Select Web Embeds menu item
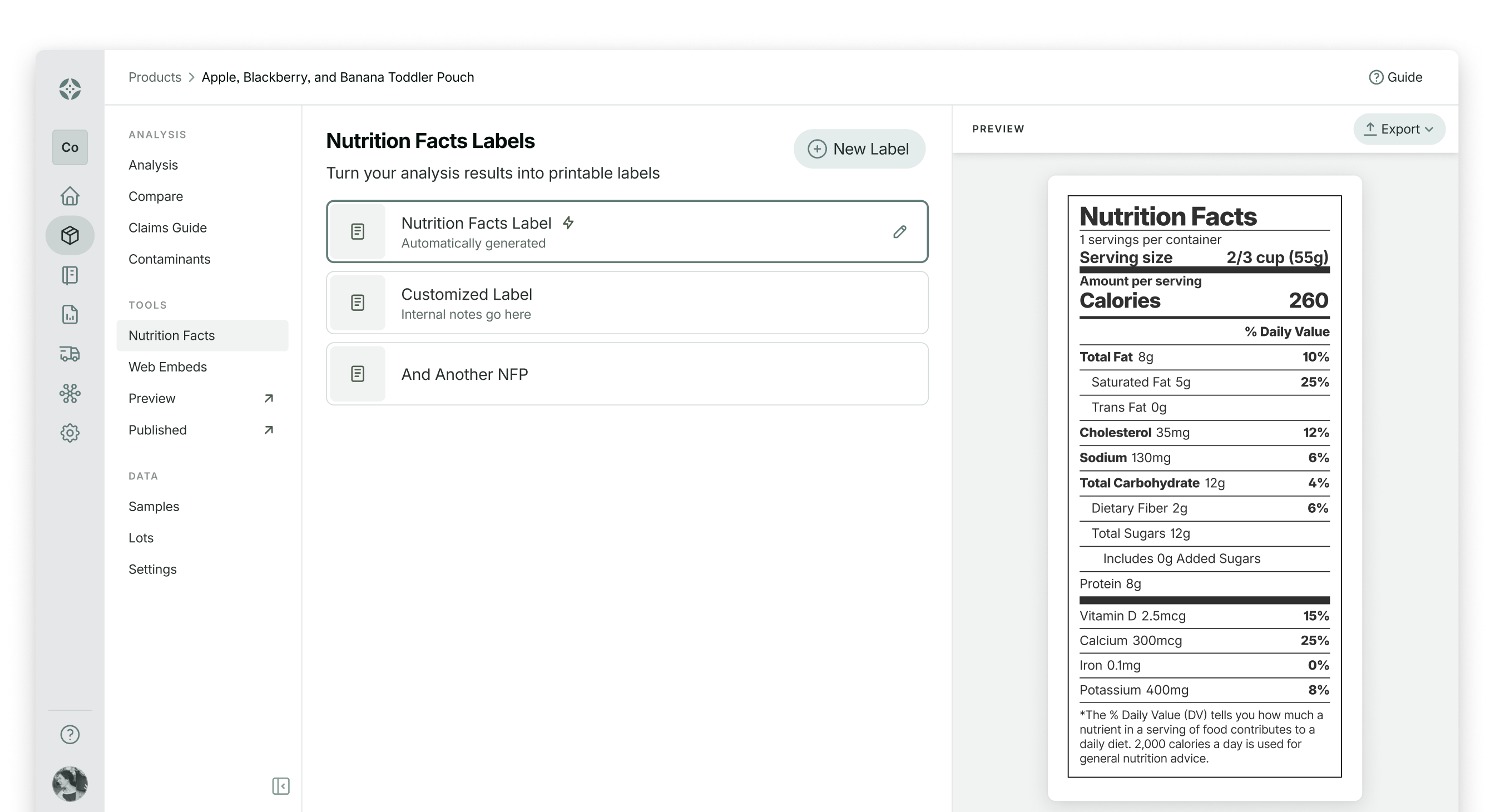The height and width of the screenshot is (812, 1495). click(x=168, y=367)
